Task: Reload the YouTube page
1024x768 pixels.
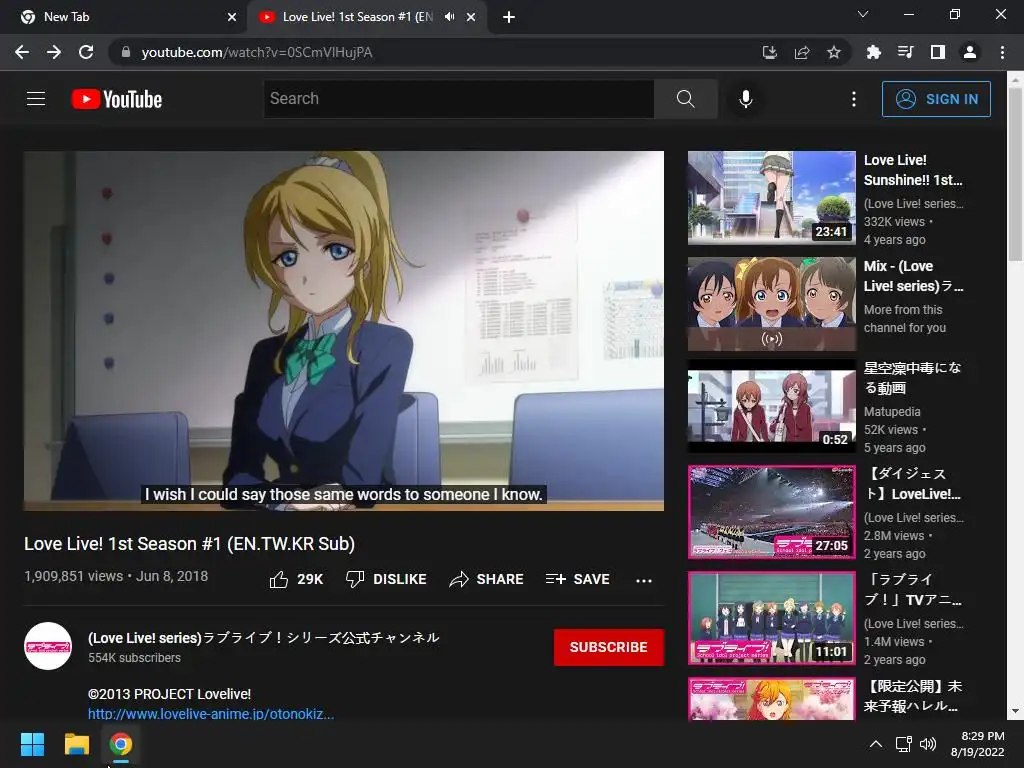Action: tap(86, 52)
